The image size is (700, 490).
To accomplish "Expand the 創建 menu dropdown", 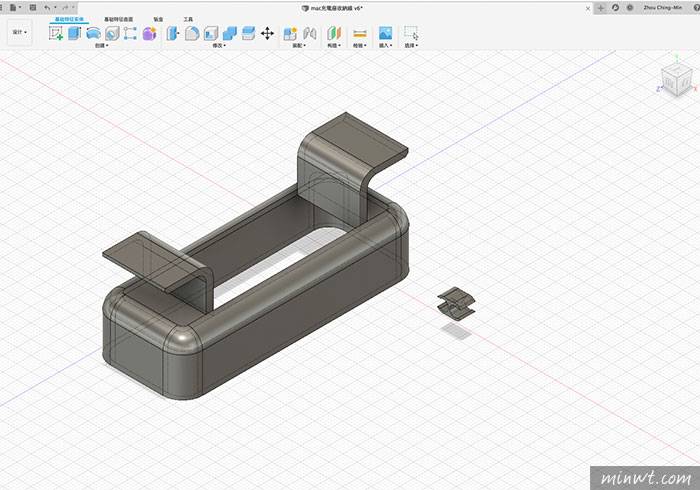I will click(x=101, y=45).
